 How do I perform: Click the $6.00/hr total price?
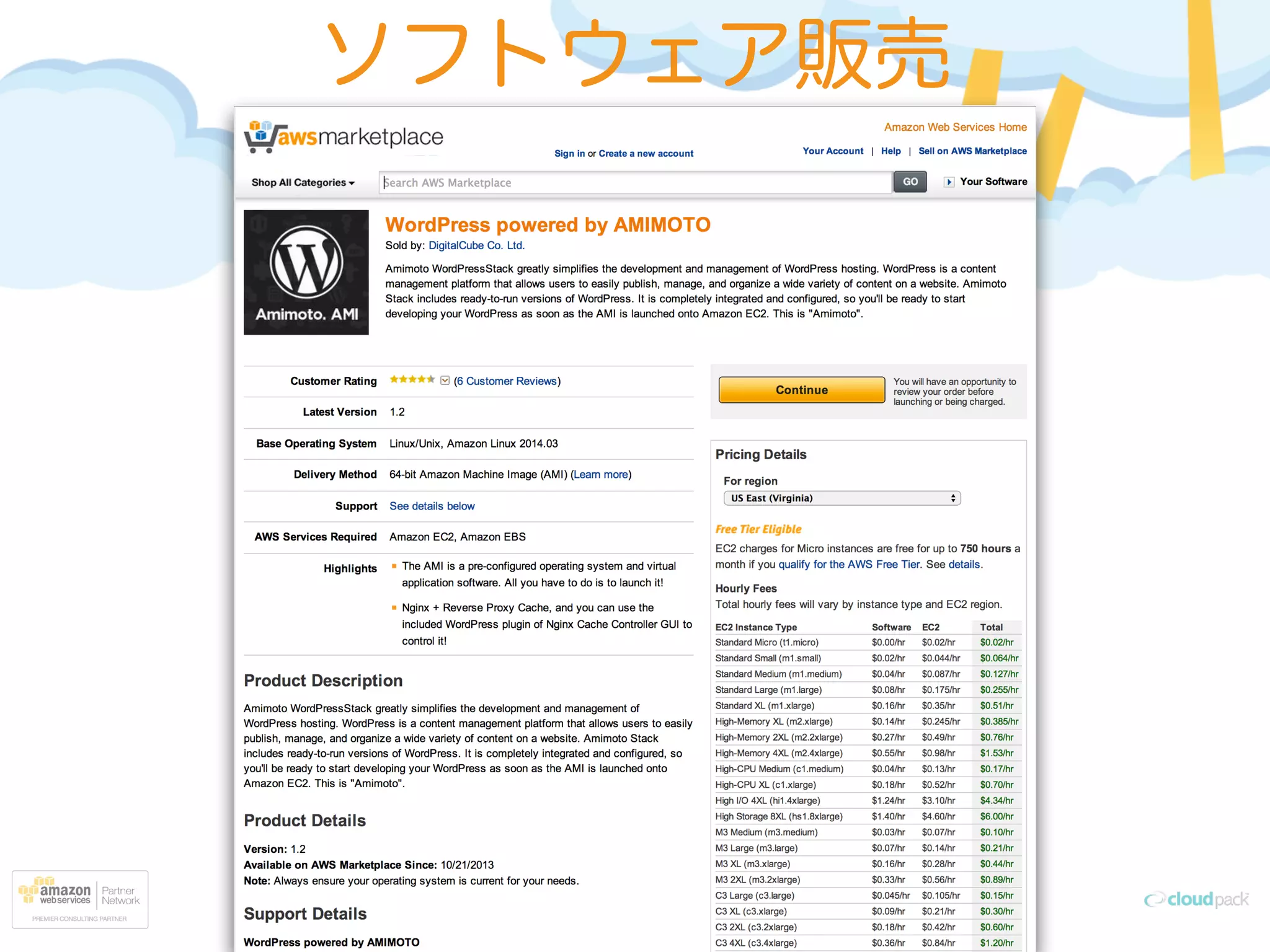tap(997, 817)
